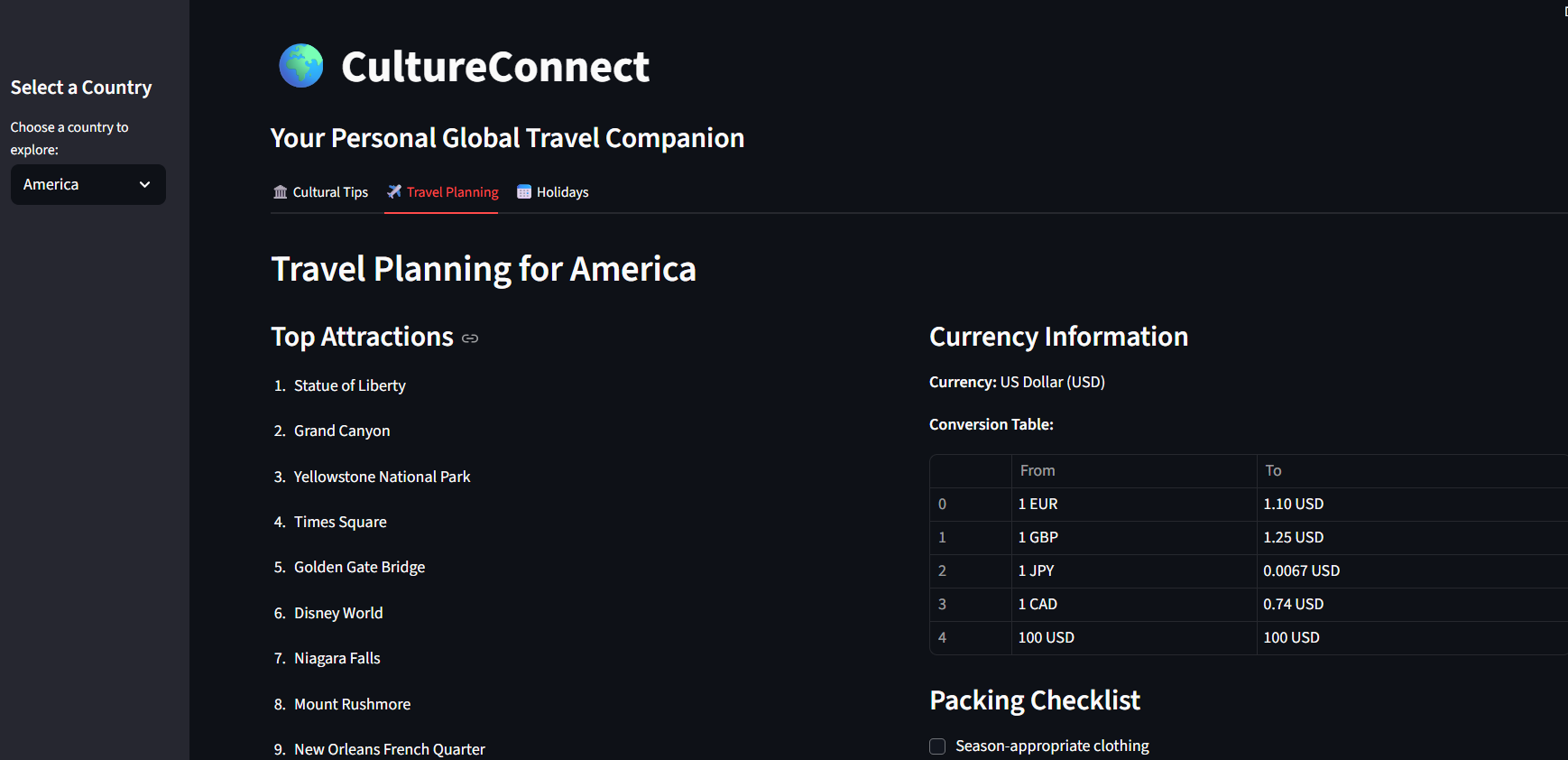This screenshot has height=760, width=1568.
Task: Open the America country selector
Action: (x=88, y=184)
